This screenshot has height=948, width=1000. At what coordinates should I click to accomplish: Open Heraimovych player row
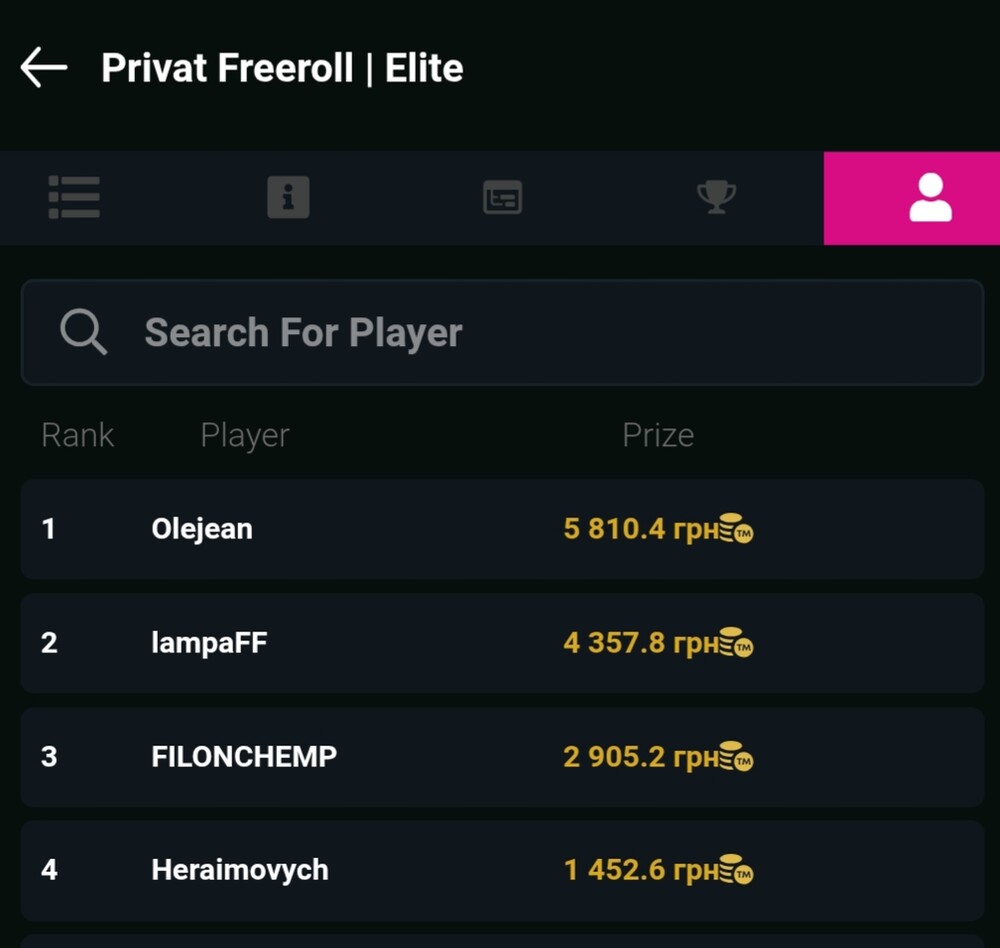tap(240, 870)
